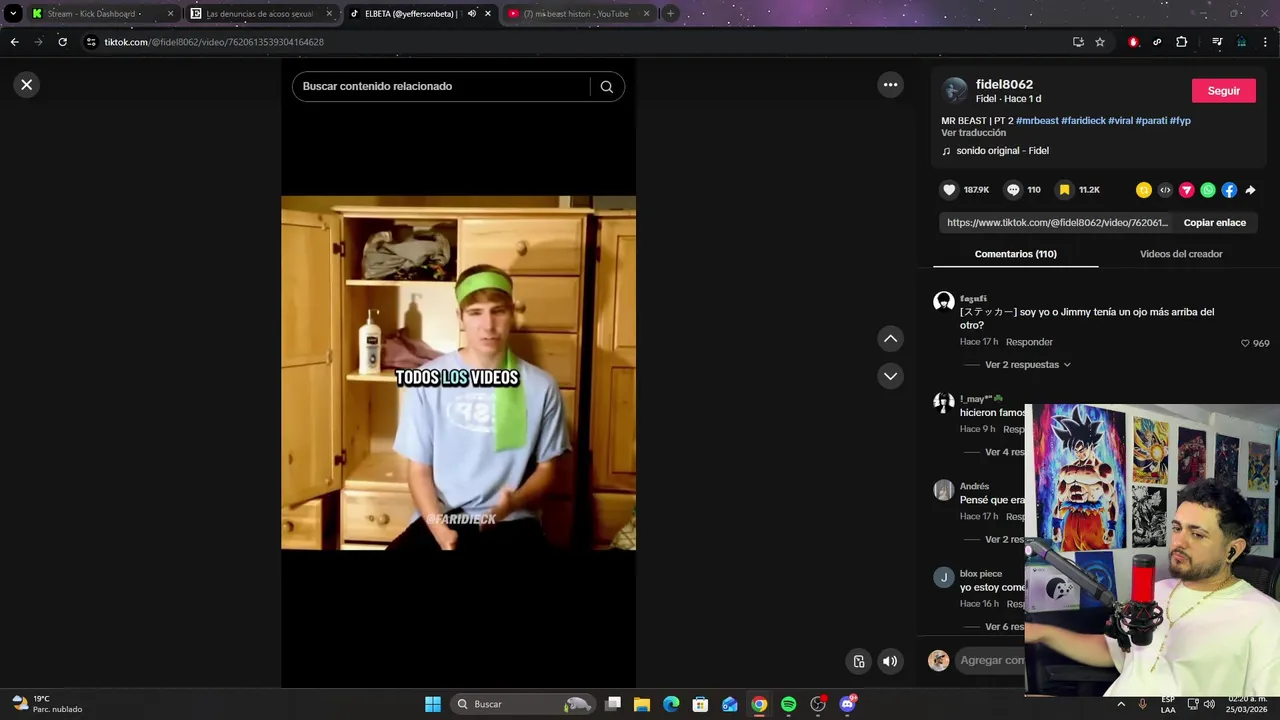This screenshot has width=1280, height=720.
Task: Click Responder on fagufi's comment
Action: click(1029, 342)
